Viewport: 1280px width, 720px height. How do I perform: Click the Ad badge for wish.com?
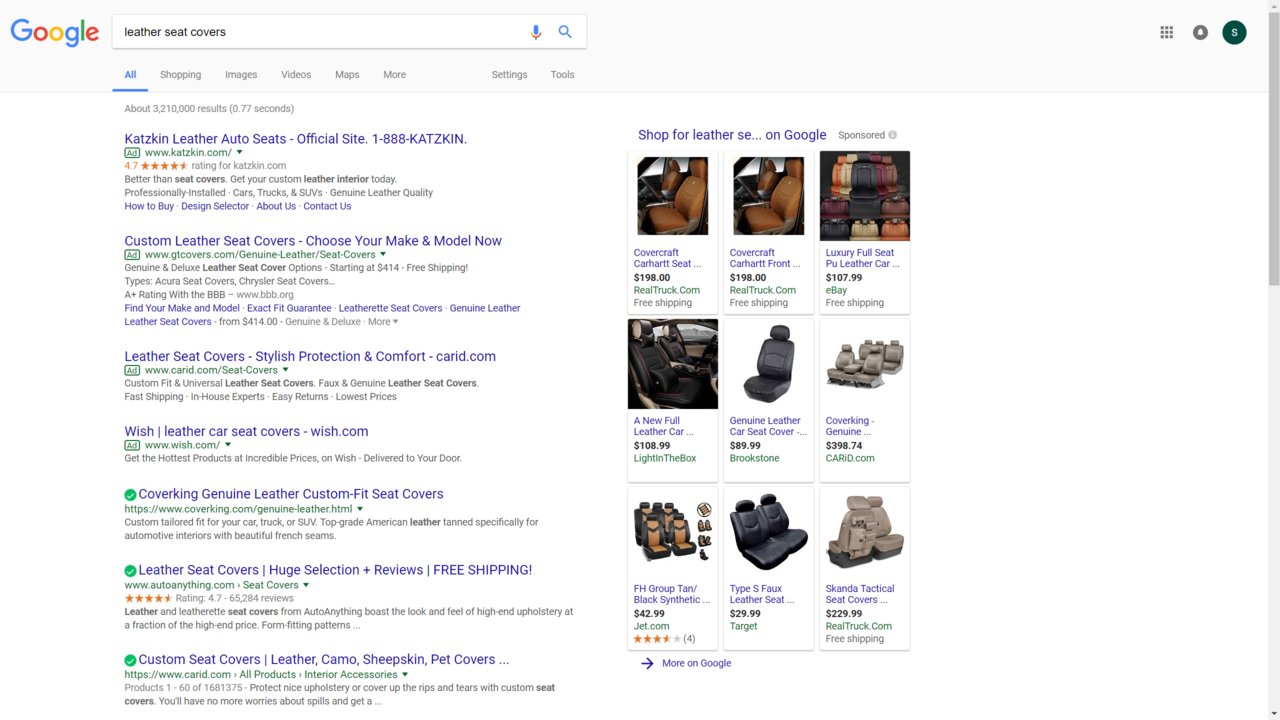point(132,445)
